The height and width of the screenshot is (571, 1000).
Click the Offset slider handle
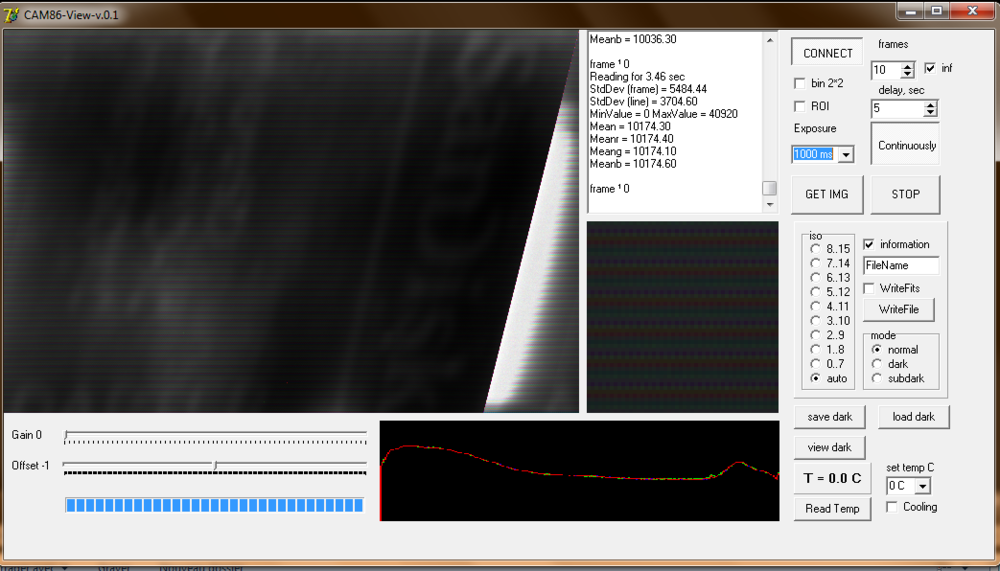pyautogui.click(x=216, y=466)
